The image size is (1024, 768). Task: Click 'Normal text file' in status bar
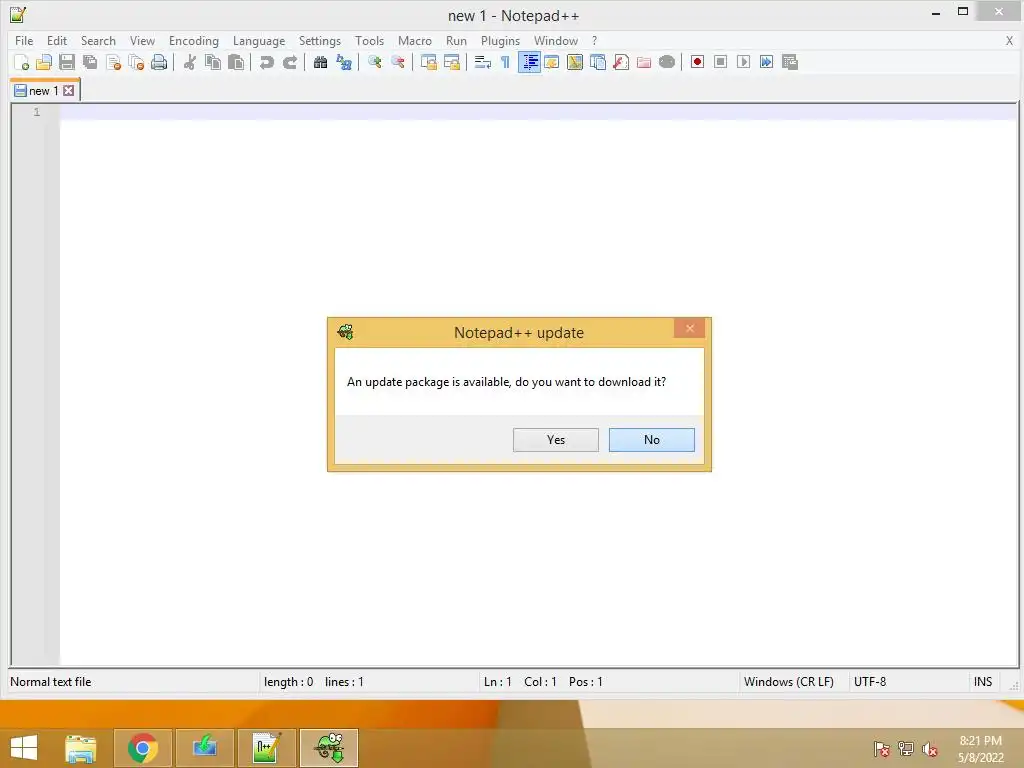coord(51,682)
